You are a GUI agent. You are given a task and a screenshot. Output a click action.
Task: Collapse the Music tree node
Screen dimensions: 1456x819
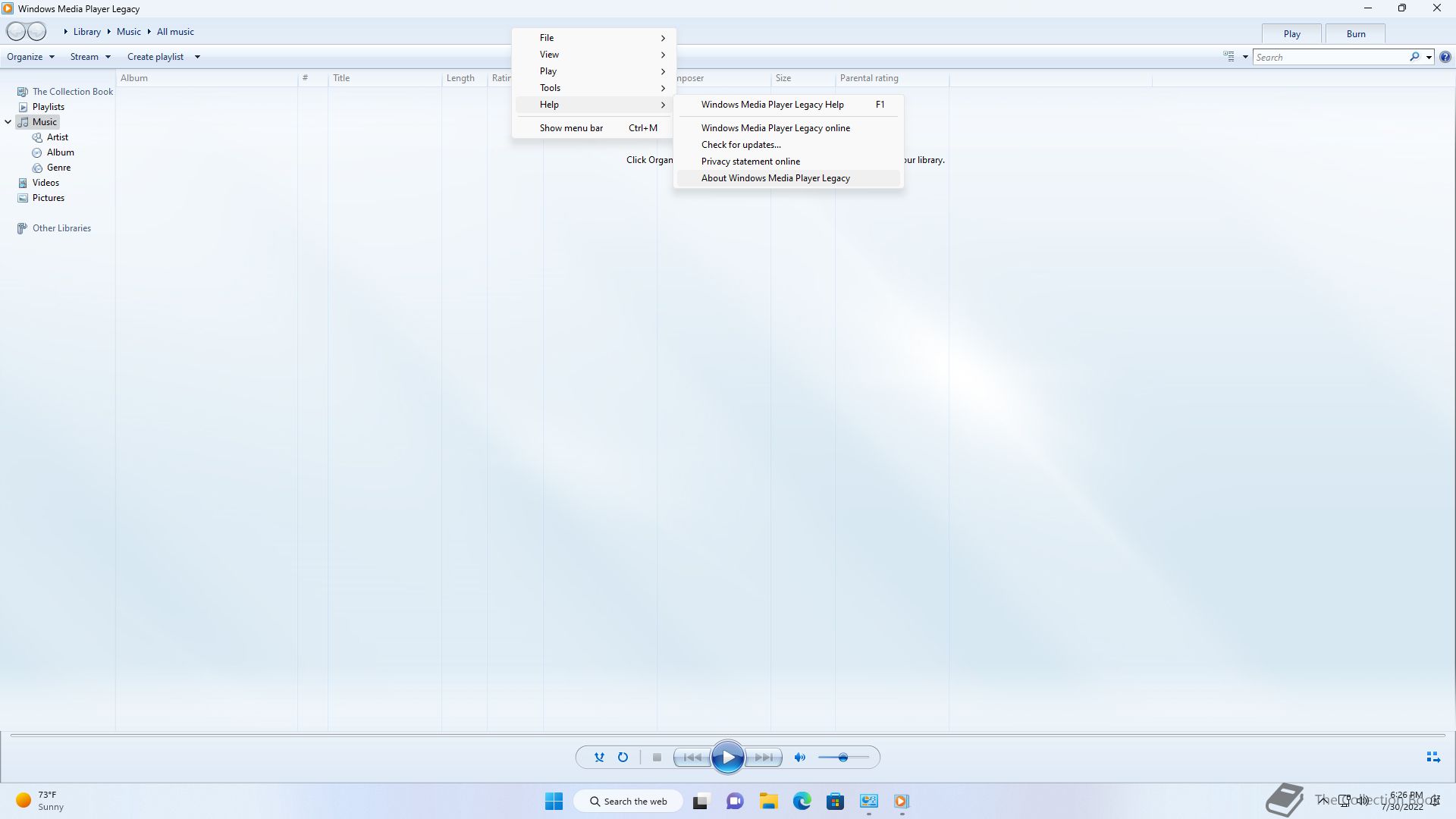(8, 122)
